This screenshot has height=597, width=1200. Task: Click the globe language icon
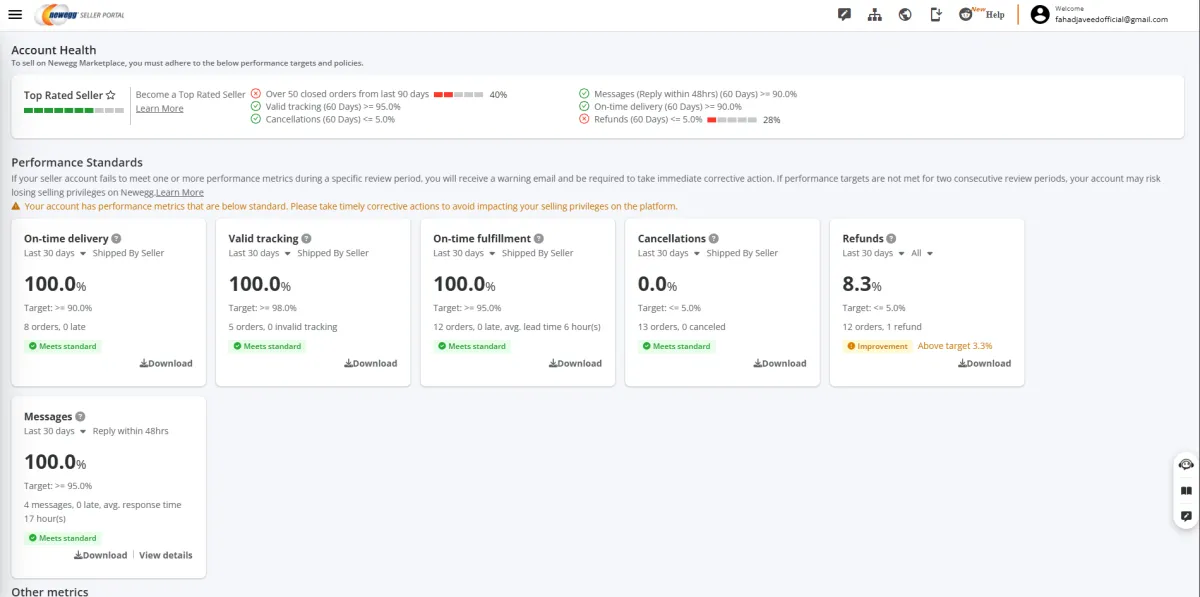point(905,14)
